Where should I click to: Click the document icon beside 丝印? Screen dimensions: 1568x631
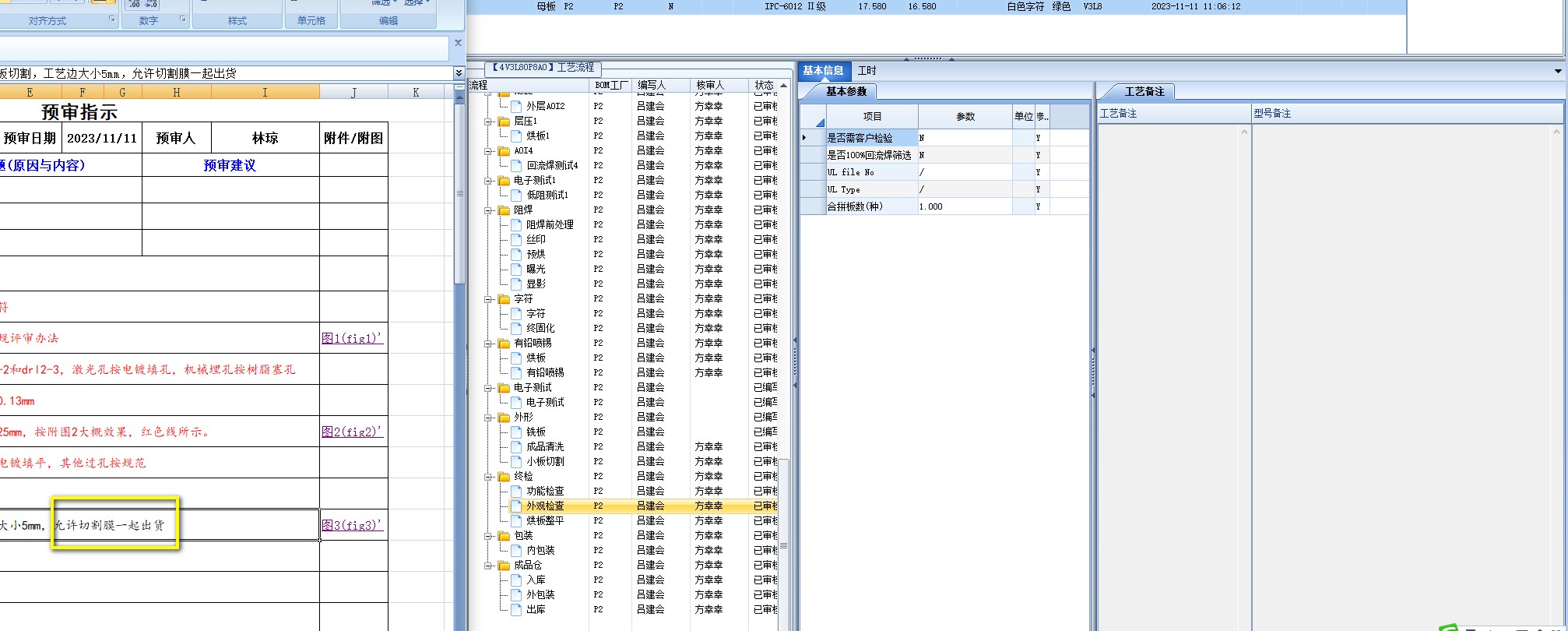click(516, 239)
